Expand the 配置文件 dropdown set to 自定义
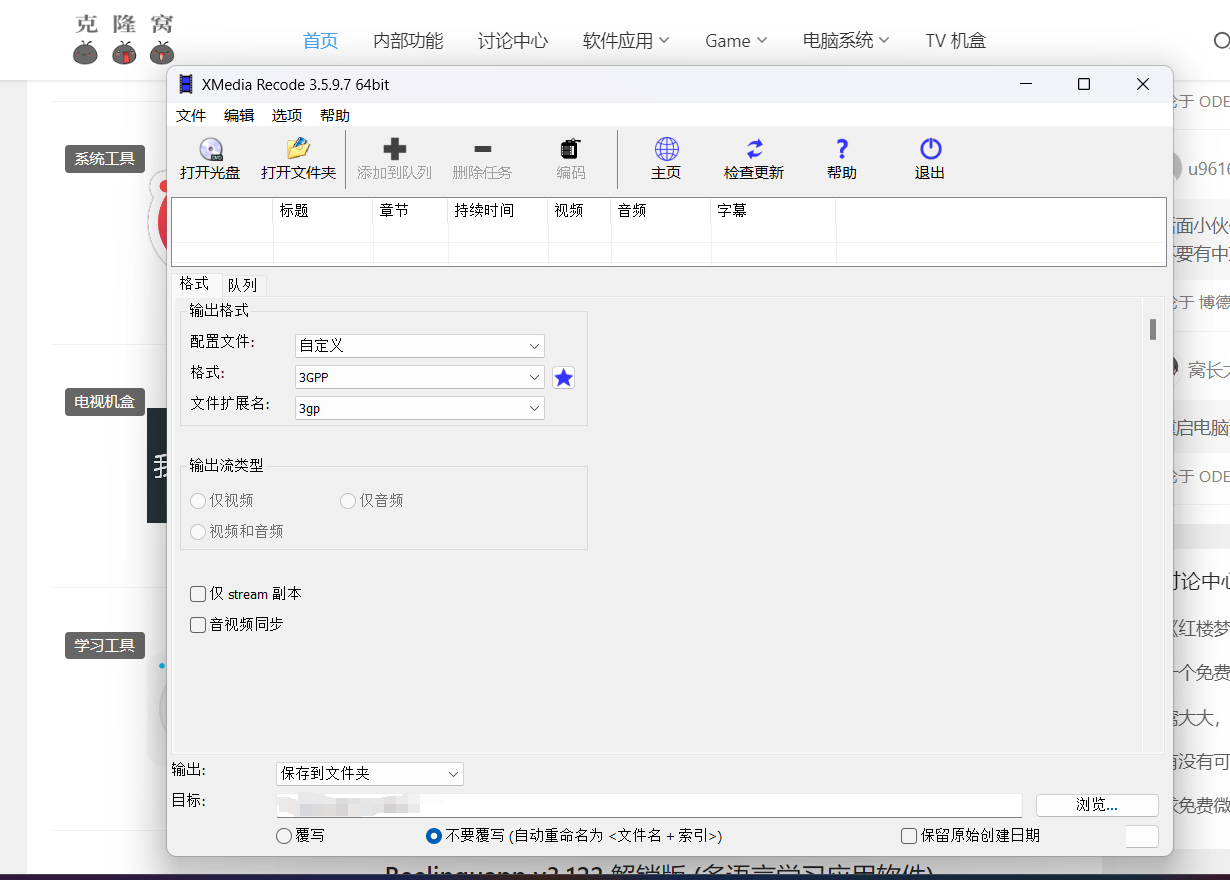 click(420, 345)
